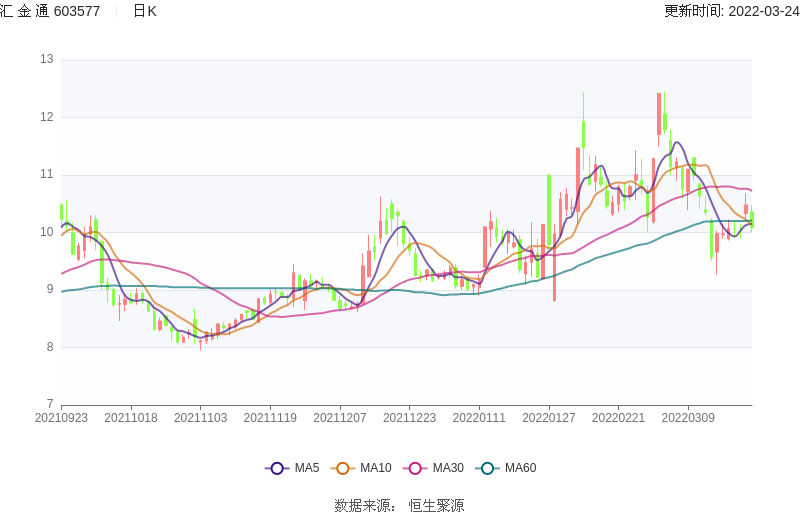Viewport: 800px width, 517px height.
Task: Click the teal MA60 legend circle marker
Action: pos(487,468)
